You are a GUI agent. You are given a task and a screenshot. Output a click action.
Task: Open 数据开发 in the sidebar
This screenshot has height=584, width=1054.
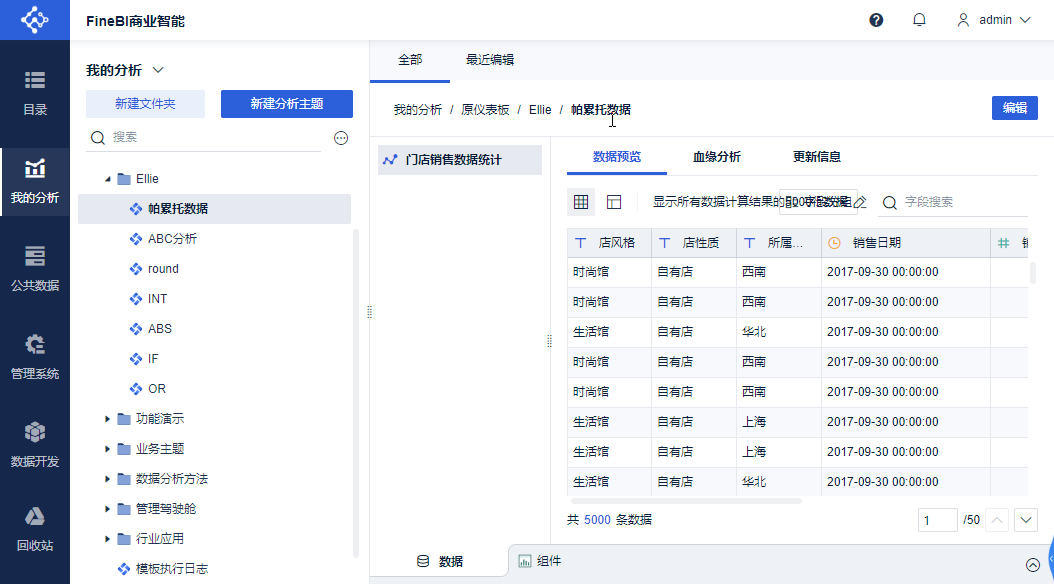(x=35, y=444)
